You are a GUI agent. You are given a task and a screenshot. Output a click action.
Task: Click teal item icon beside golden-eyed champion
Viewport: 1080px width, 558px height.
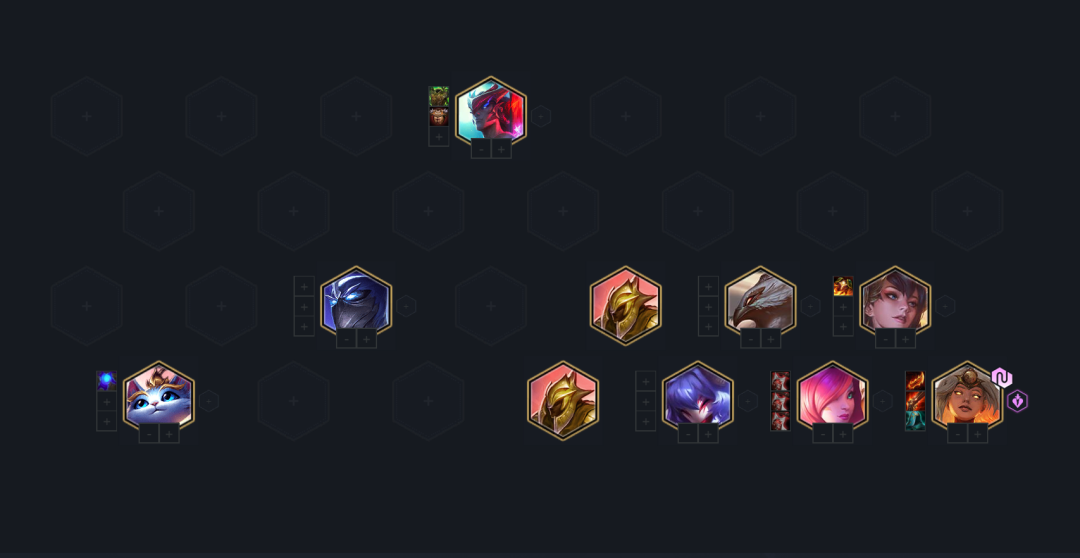915,420
